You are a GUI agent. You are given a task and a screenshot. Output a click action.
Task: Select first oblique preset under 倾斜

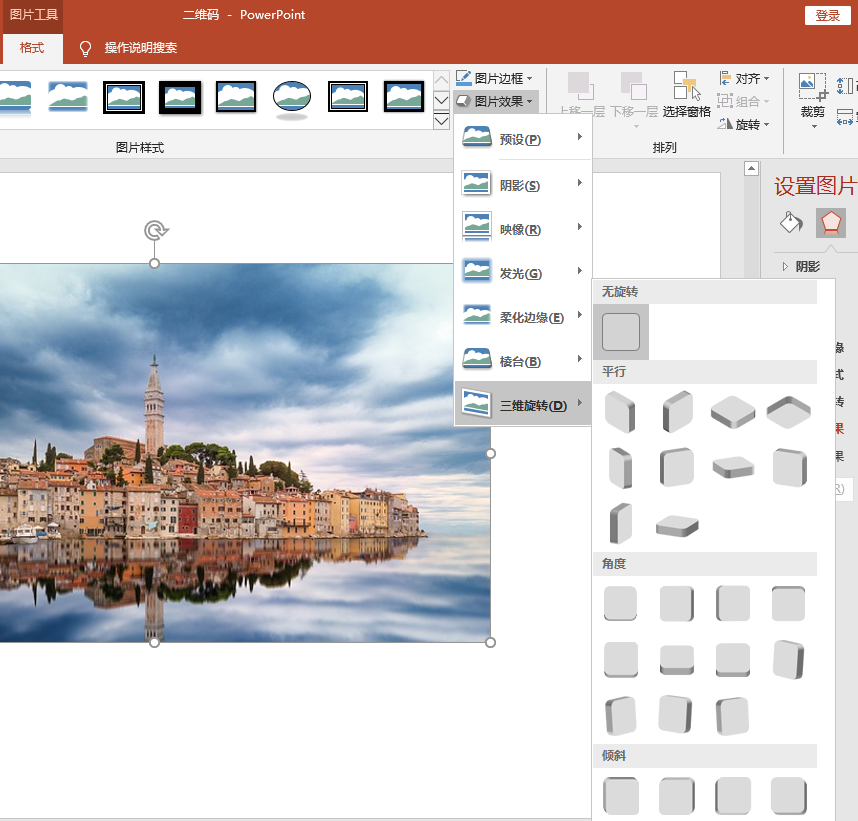pyautogui.click(x=621, y=796)
